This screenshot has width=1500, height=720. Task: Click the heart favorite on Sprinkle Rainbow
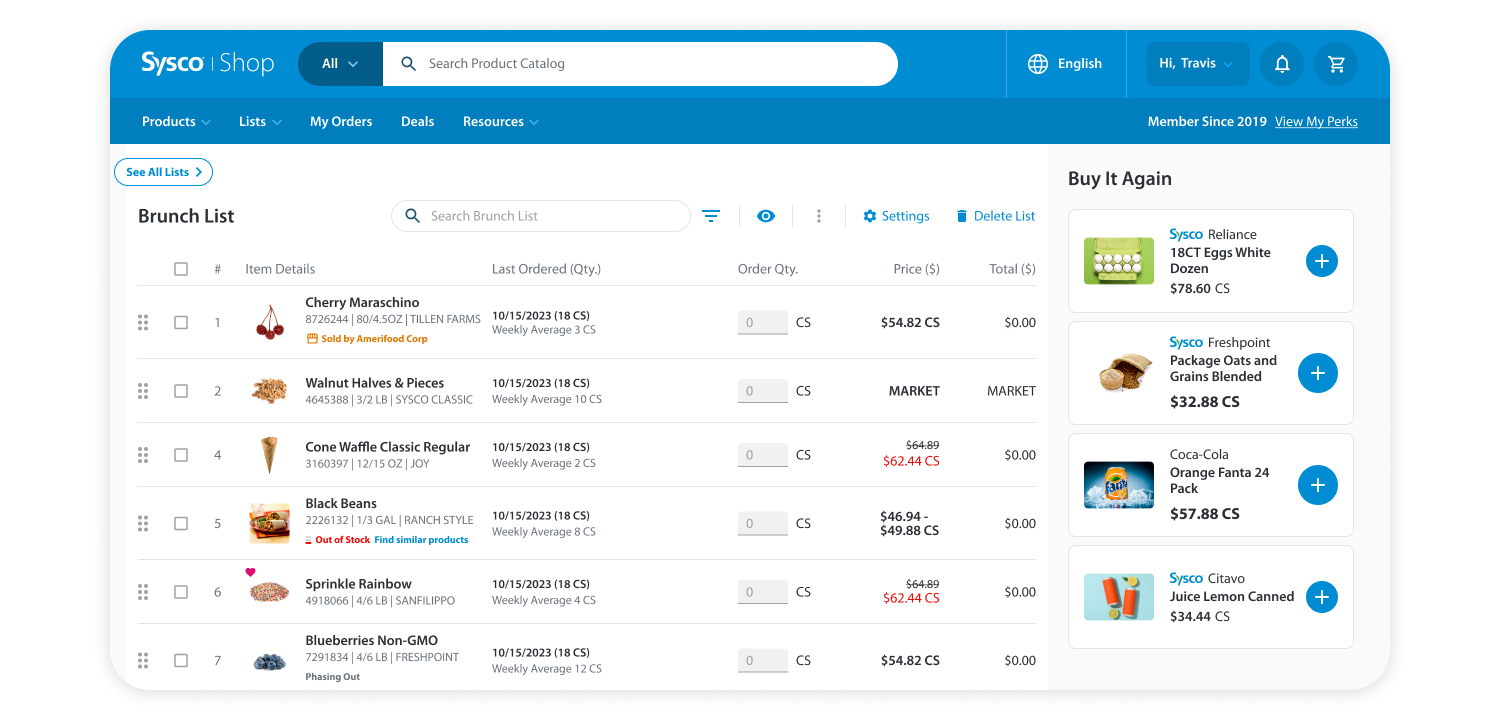[x=250, y=573]
